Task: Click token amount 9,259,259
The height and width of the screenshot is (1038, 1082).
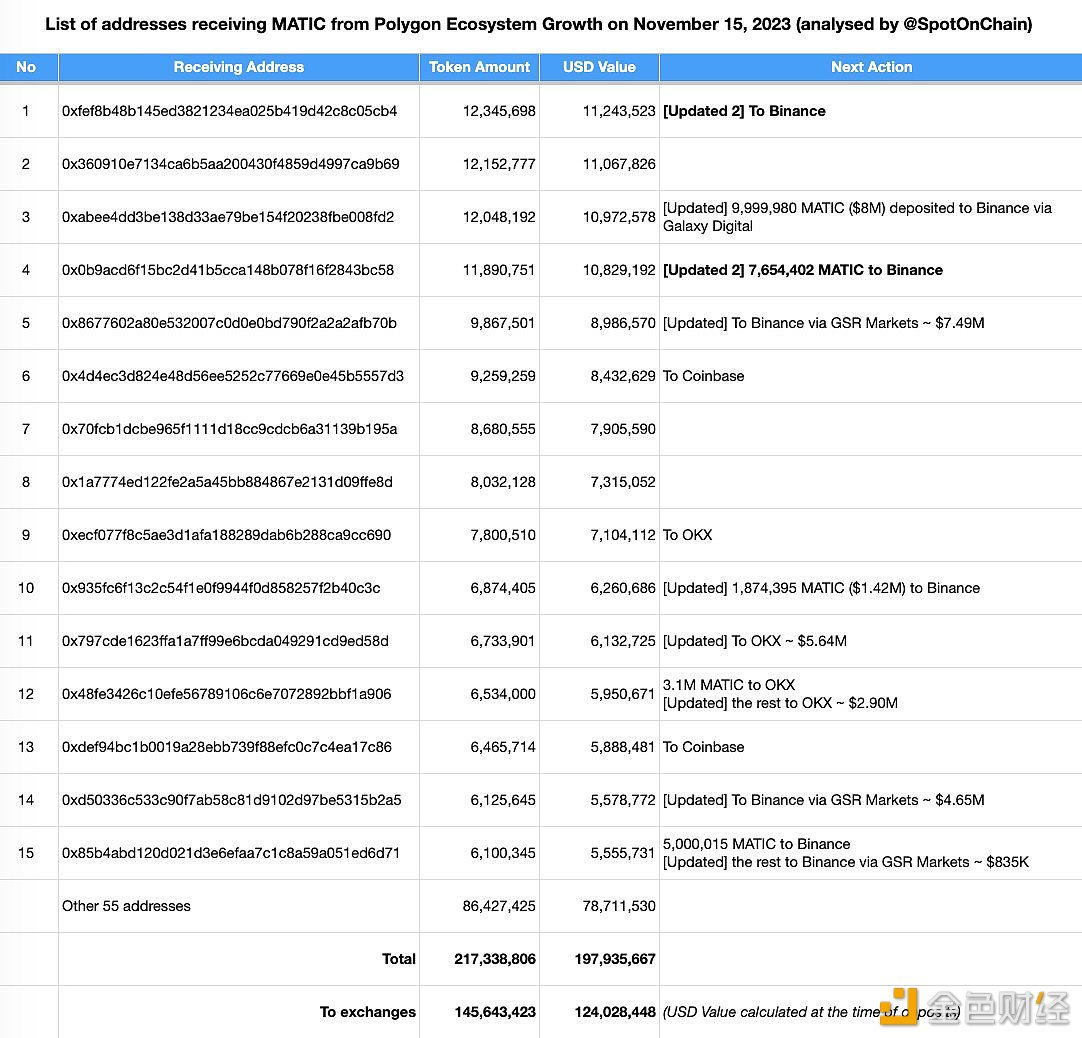Action: (503, 376)
